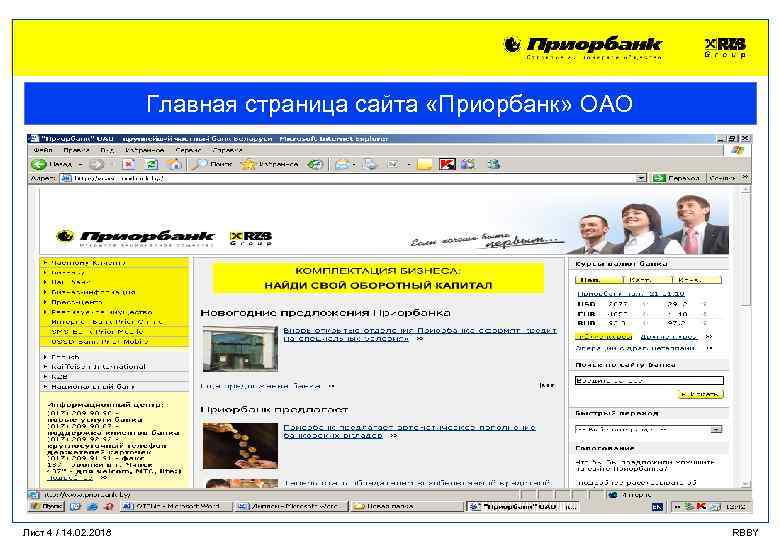Screen dimensions: 780x540
Task: Click the yellow search submit button
Action: point(700,394)
